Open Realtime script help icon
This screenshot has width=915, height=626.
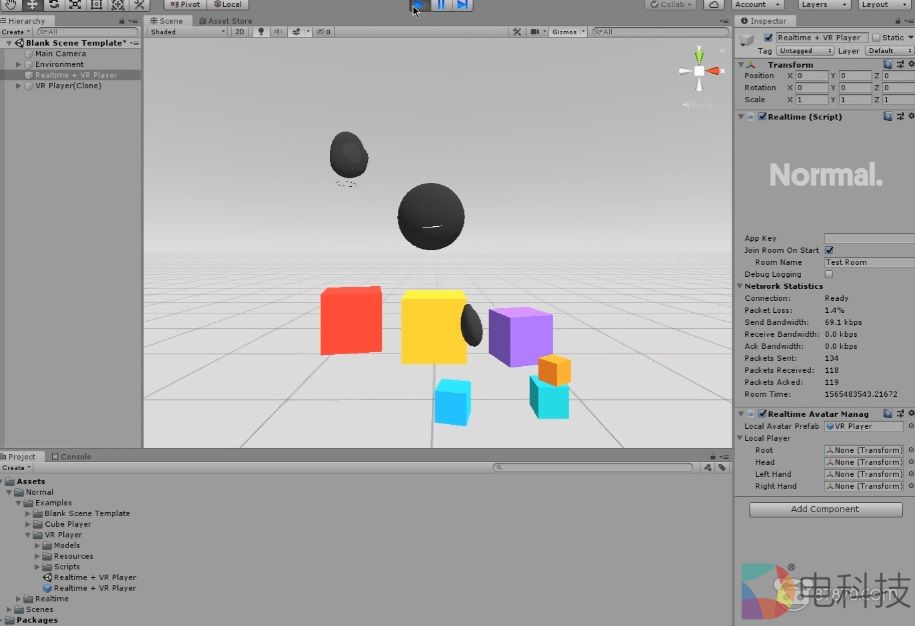click(x=887, y=116)
